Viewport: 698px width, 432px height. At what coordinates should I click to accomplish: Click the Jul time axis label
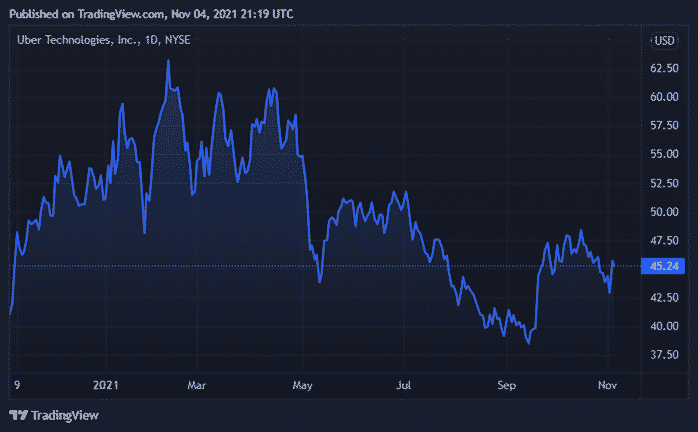[404, 385]
